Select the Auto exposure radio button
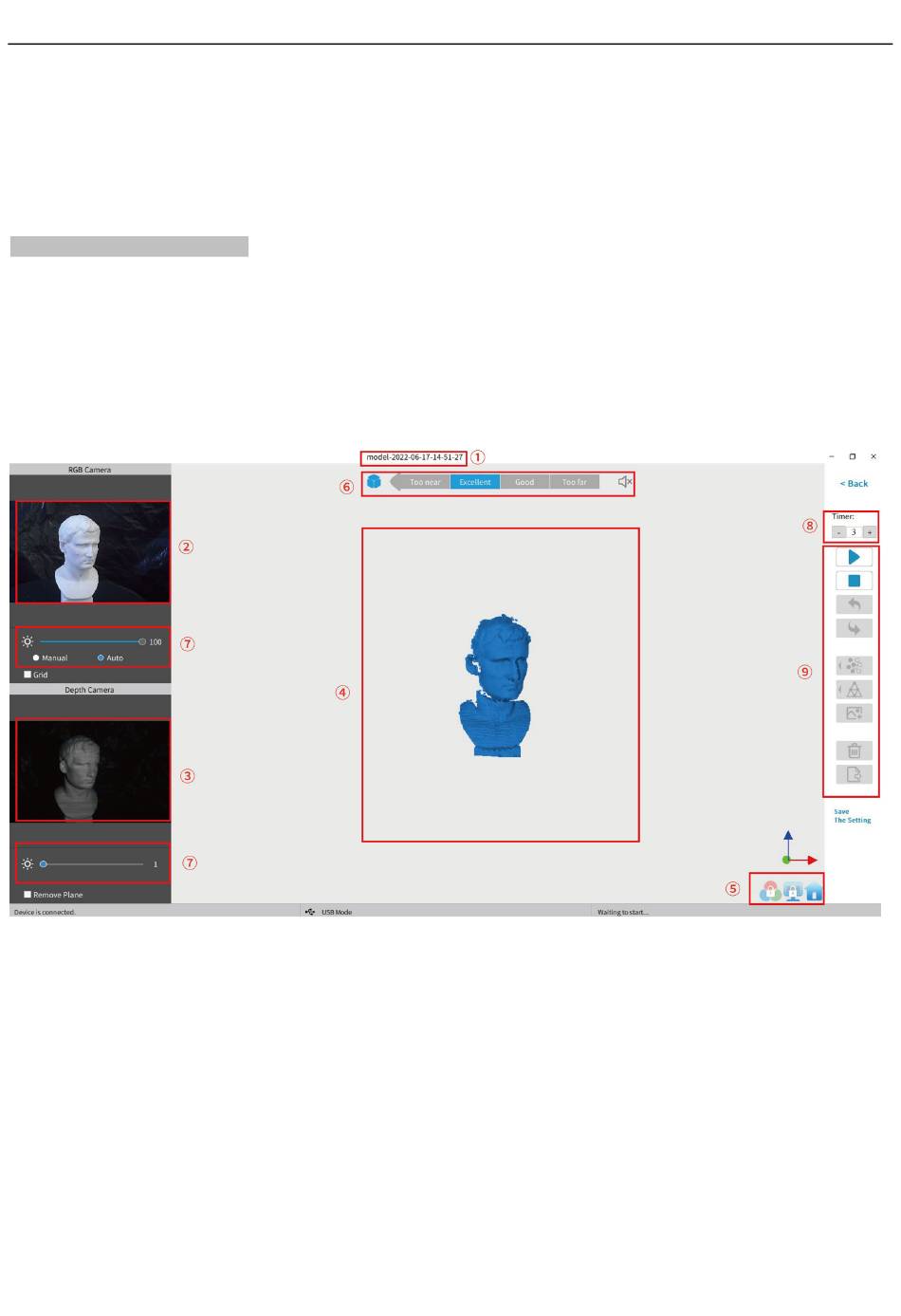 (x=101, y=658)
